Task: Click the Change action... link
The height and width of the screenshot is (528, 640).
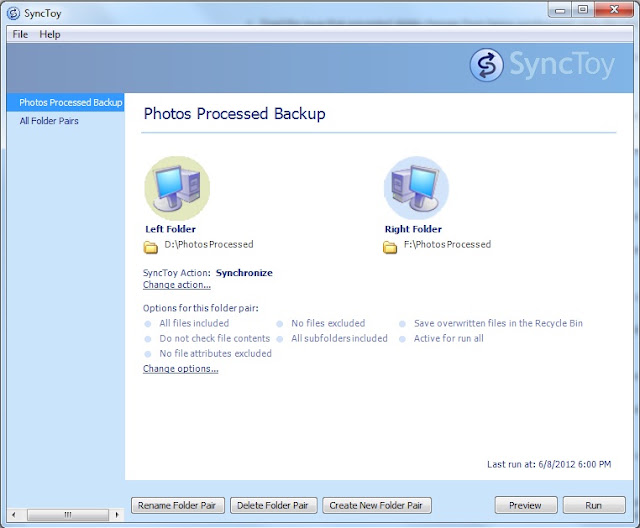Action: [x=177, y=285]
